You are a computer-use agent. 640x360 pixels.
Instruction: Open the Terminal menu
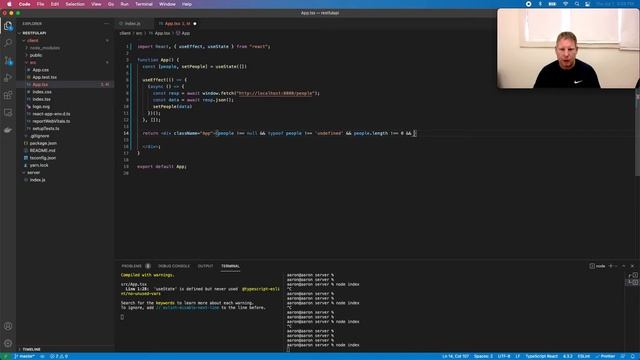click(x=144, y=4)
